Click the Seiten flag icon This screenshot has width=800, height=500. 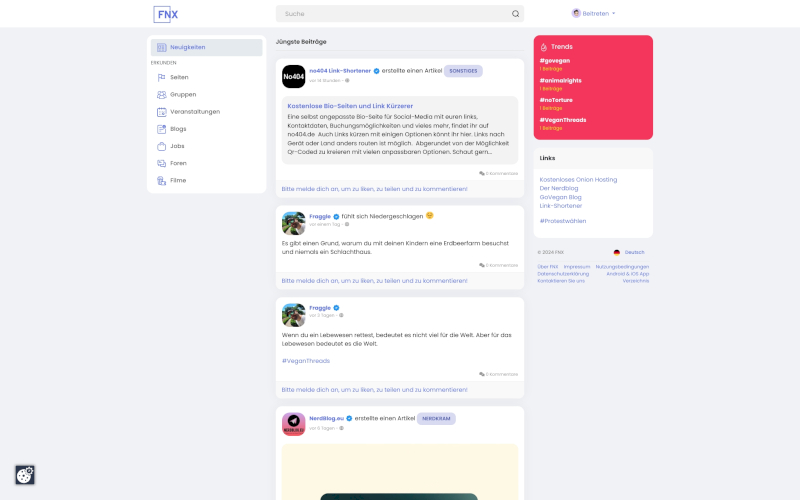point(161,78)
